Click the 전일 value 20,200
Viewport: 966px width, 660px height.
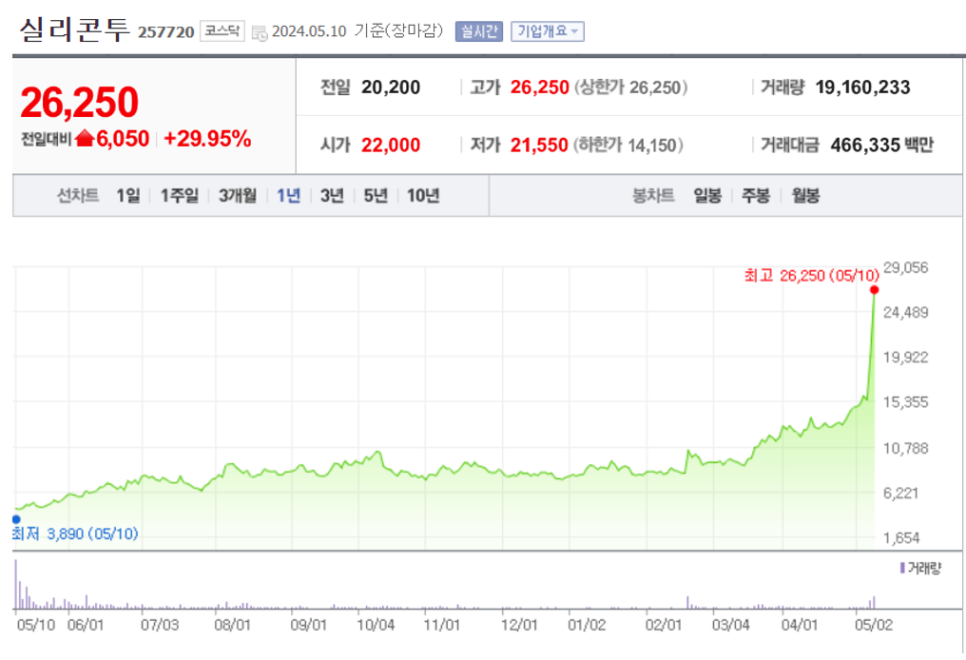pyautogui.click(x=391, y=88)
